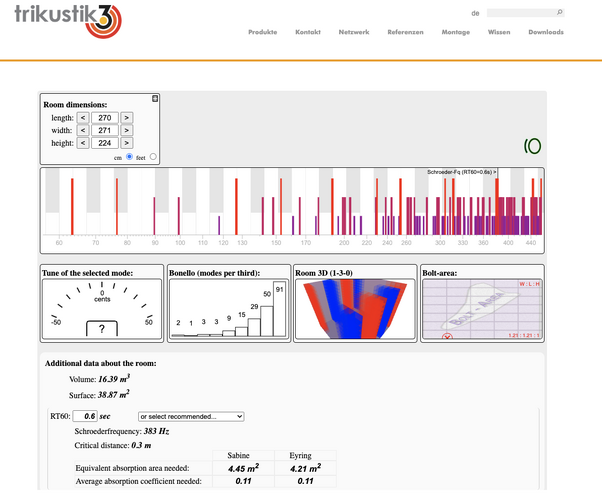The image size is (602, 500).
Task: Select the short purple mode bar near 118 Hz
Action: pyautogui.click(x=219, y=225)
